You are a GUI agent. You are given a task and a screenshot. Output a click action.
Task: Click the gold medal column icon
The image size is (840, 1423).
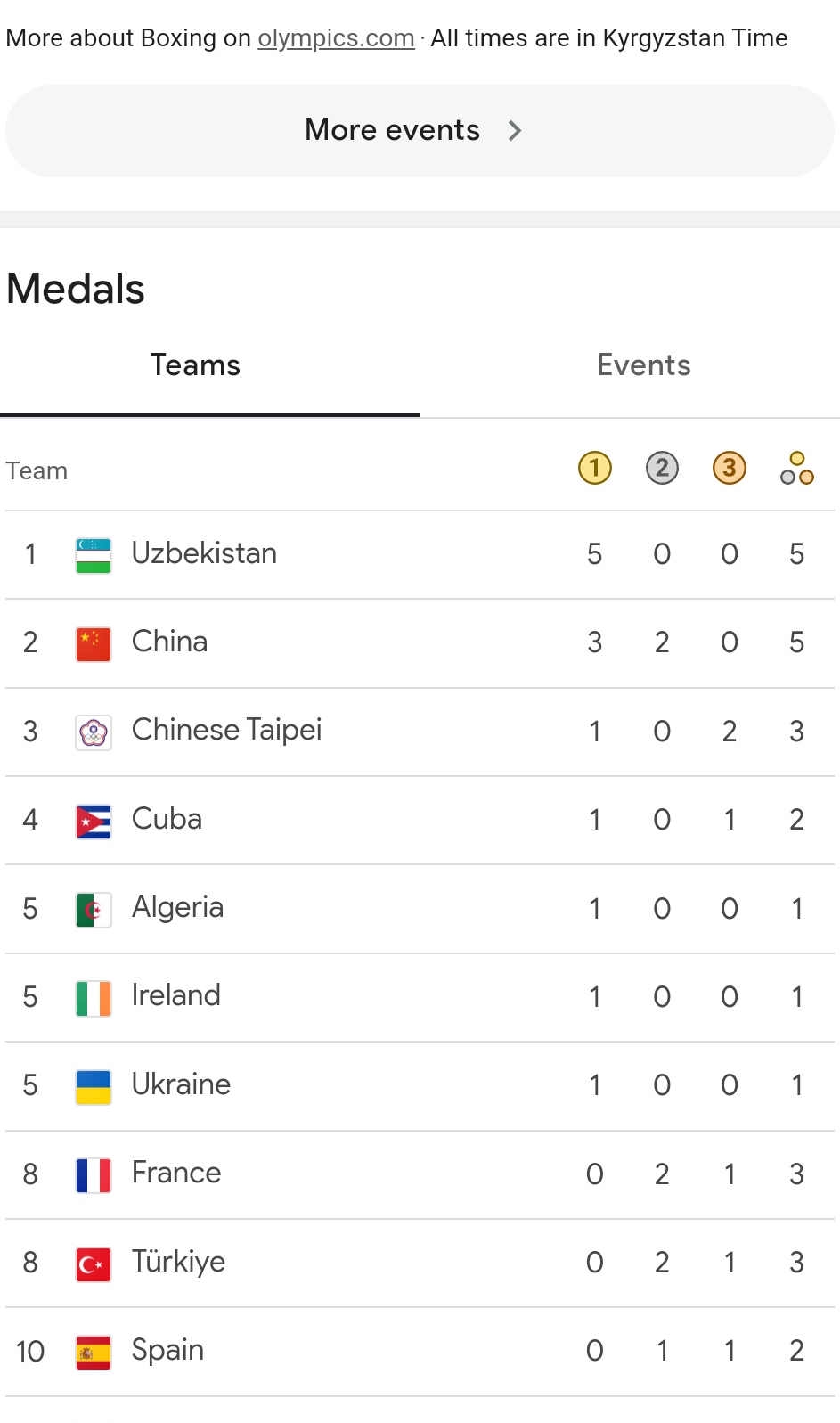(x=594, y=468)
